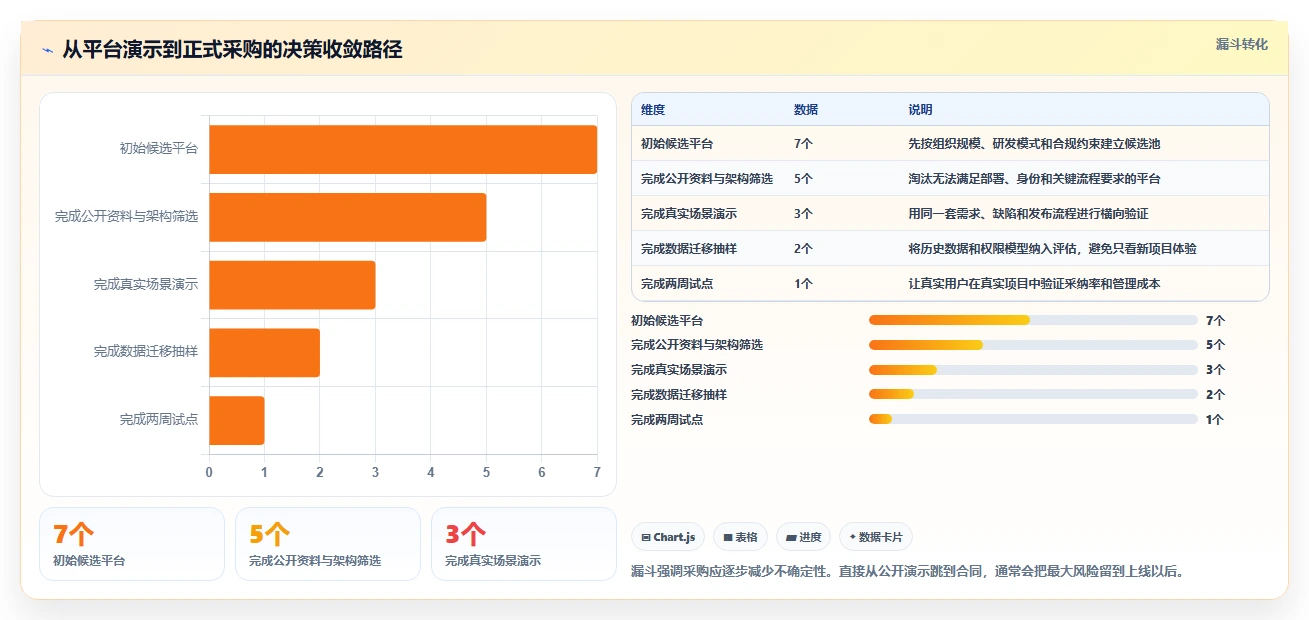Click the 维度 table column header
Image resolution: width=1309 pixels, height=620 pixels.
point(653,110)
